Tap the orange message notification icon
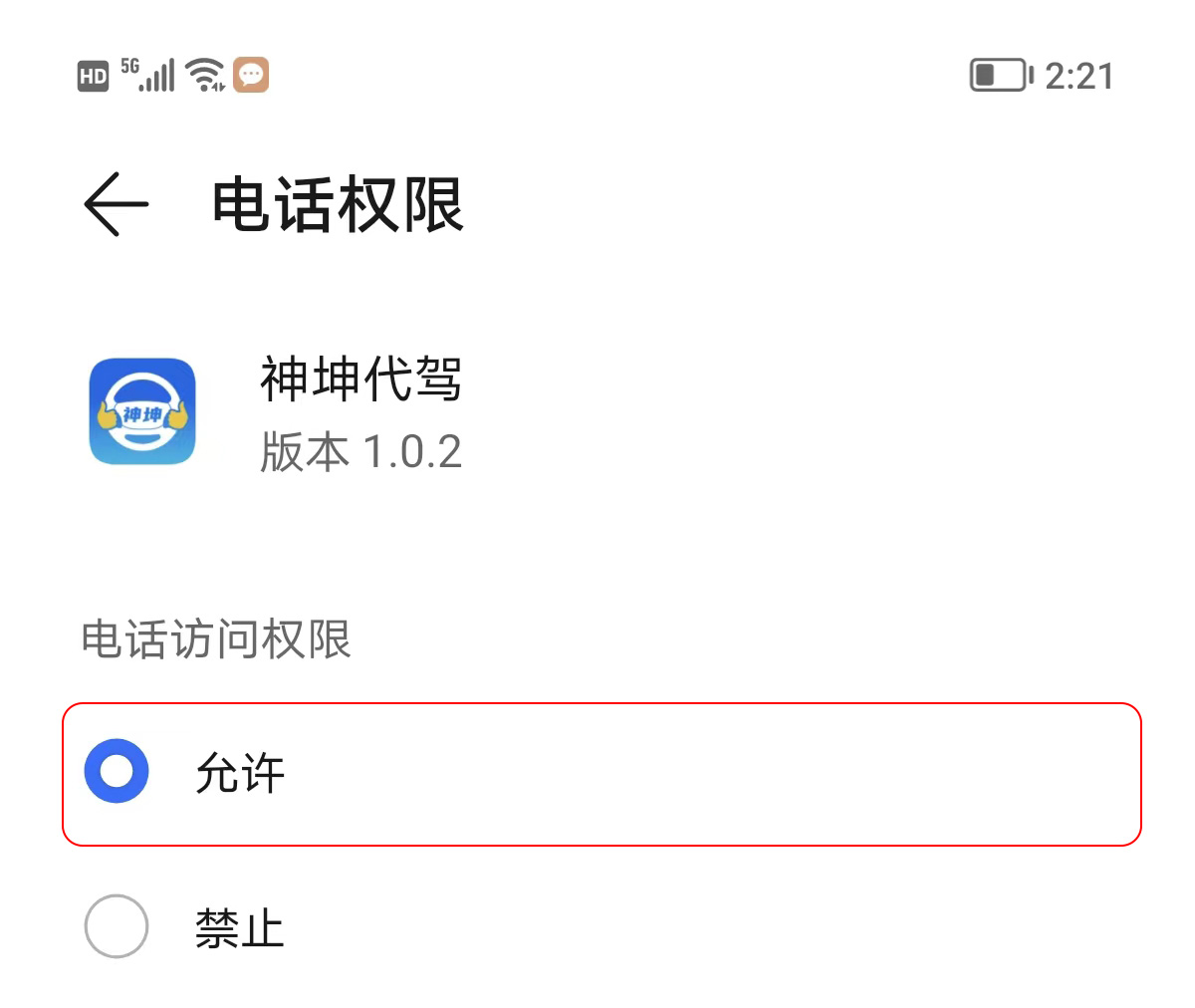Viewport: 1195px width, 1008px height. click(251, 75)
